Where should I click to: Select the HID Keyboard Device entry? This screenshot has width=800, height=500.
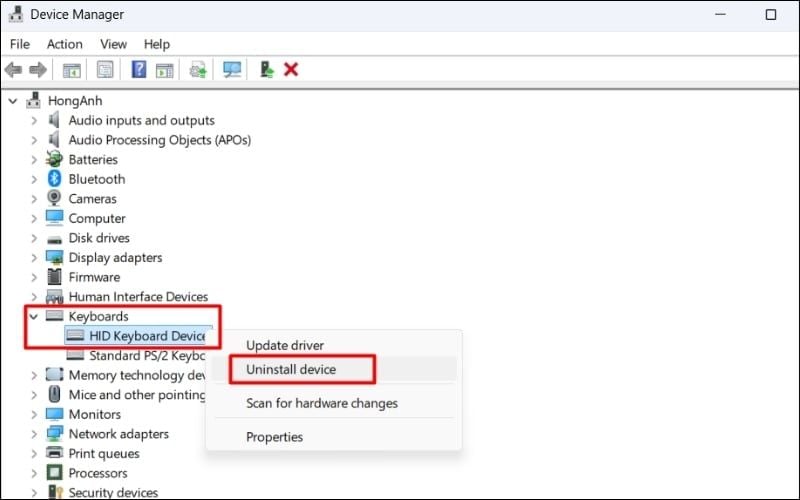(x=138, y=336)
